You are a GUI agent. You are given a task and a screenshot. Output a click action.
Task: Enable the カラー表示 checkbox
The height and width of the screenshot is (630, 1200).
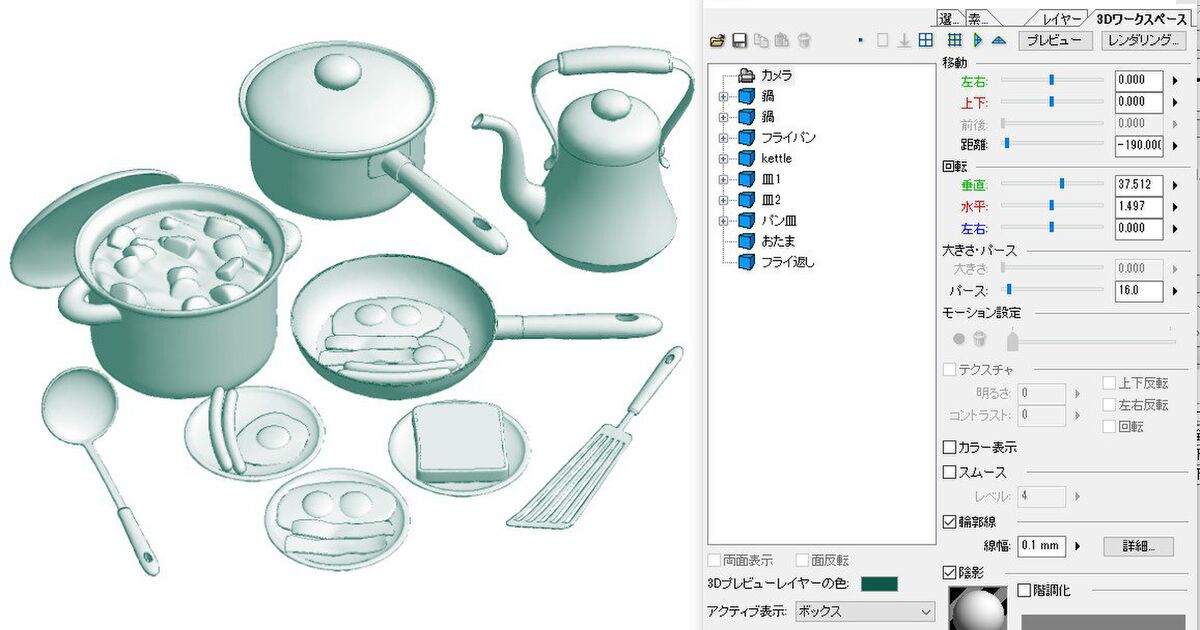[x=950, y=447]
